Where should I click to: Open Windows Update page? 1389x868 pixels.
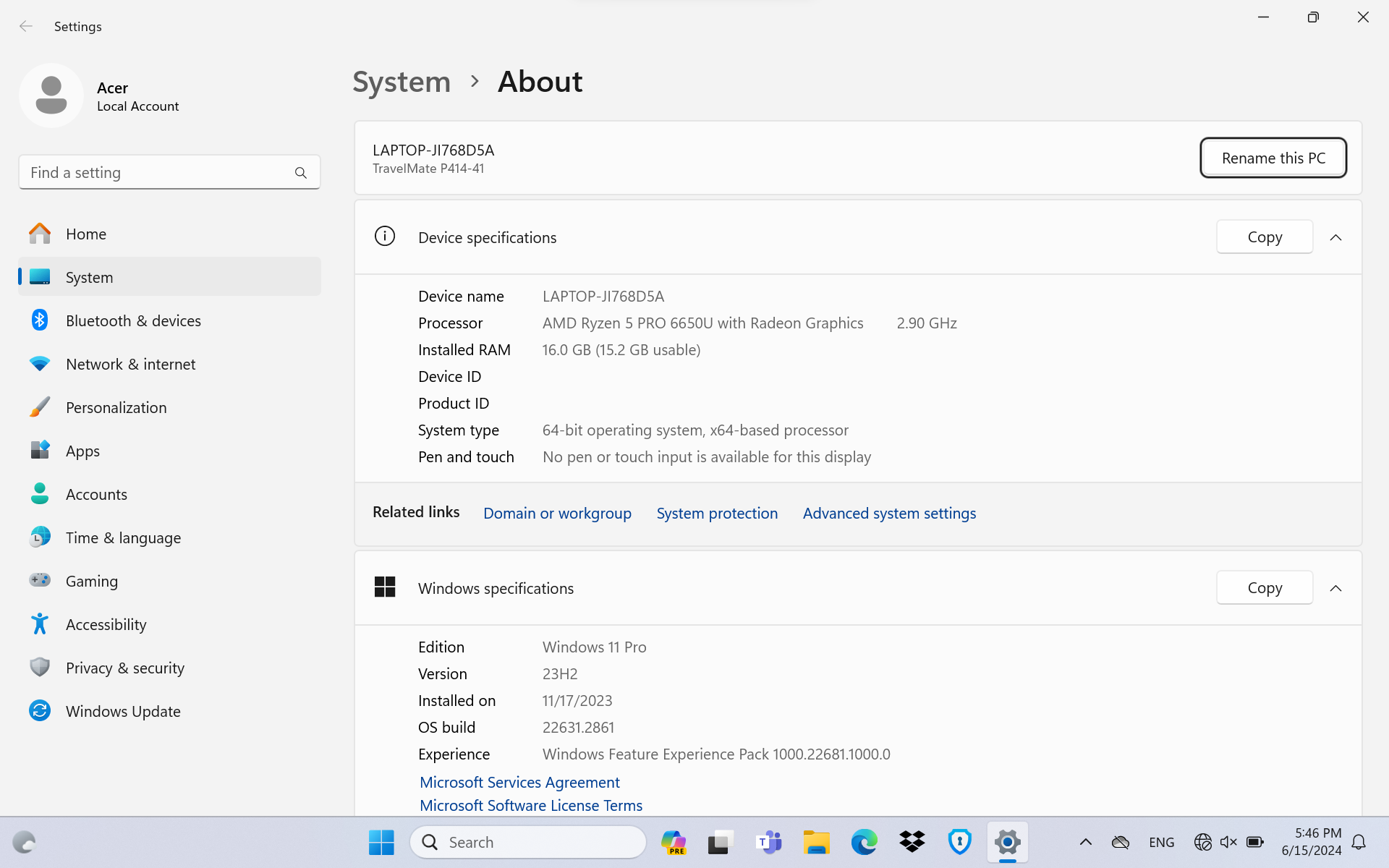[123, 711]
